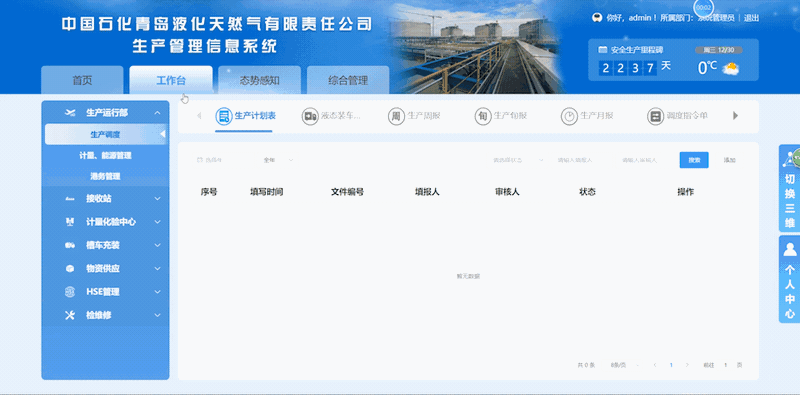The width and height of the screenshot is (800, 395).
Task: Open the 调度指令单 icon
Action: pyautogui.click(x=655, y=116)
